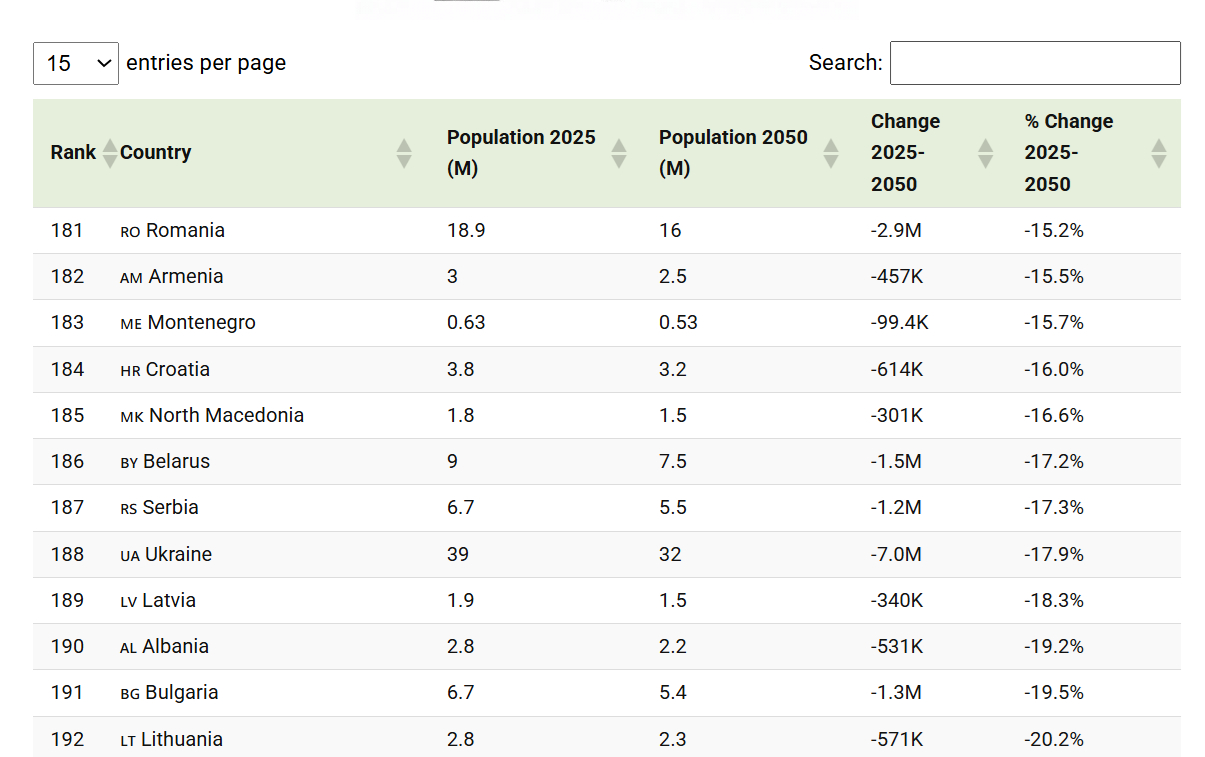The height and width of the screenshot is (757, 1205).
Task: Click sort arrows for Change 2025-2050 column
Action: pyautogui.click(x=985, y=153)
